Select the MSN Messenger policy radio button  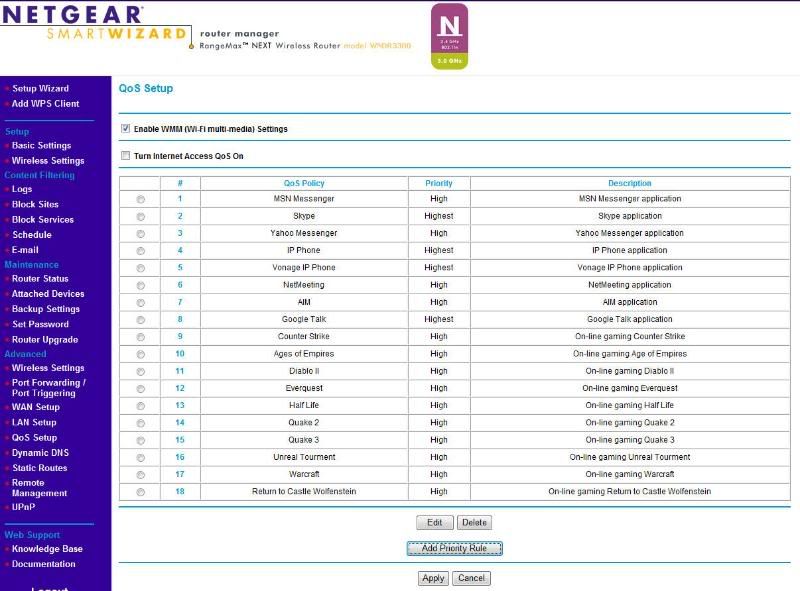coord(140,199)
